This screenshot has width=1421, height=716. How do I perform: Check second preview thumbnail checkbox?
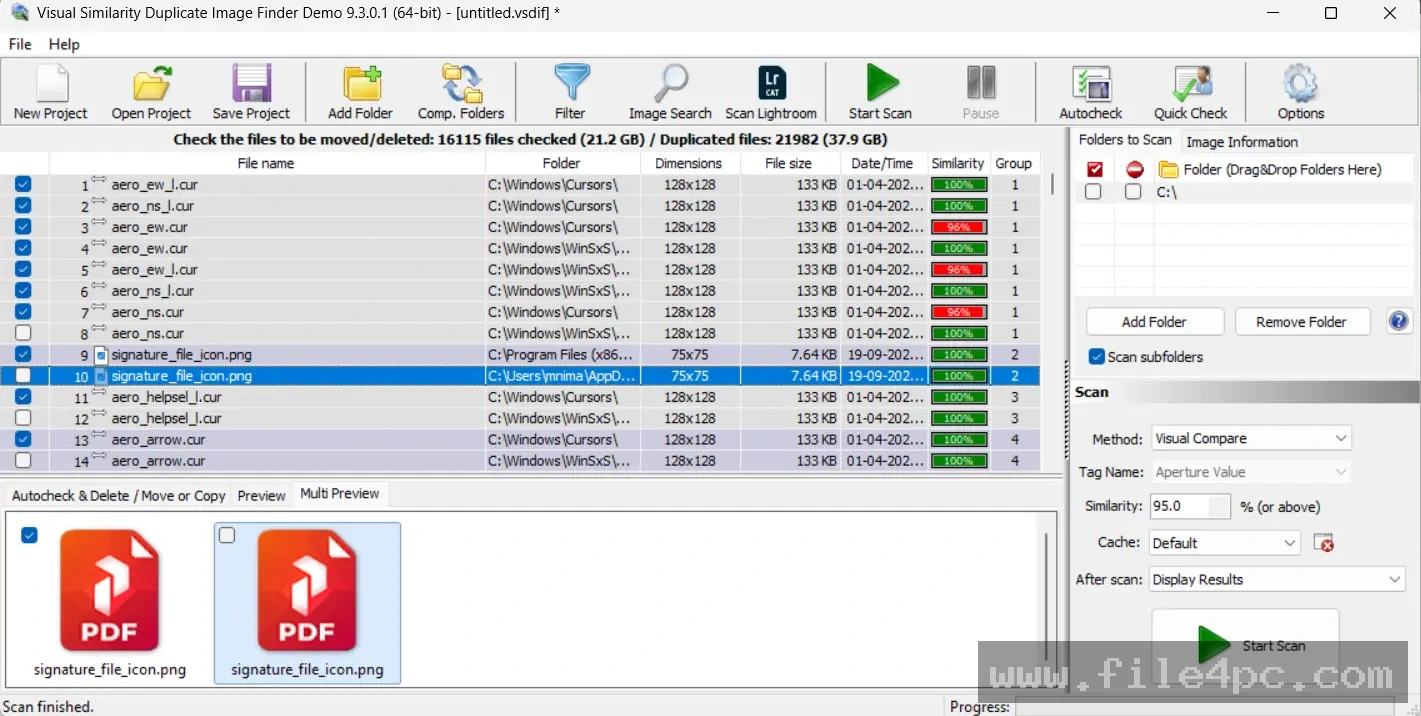pos(227,535)
